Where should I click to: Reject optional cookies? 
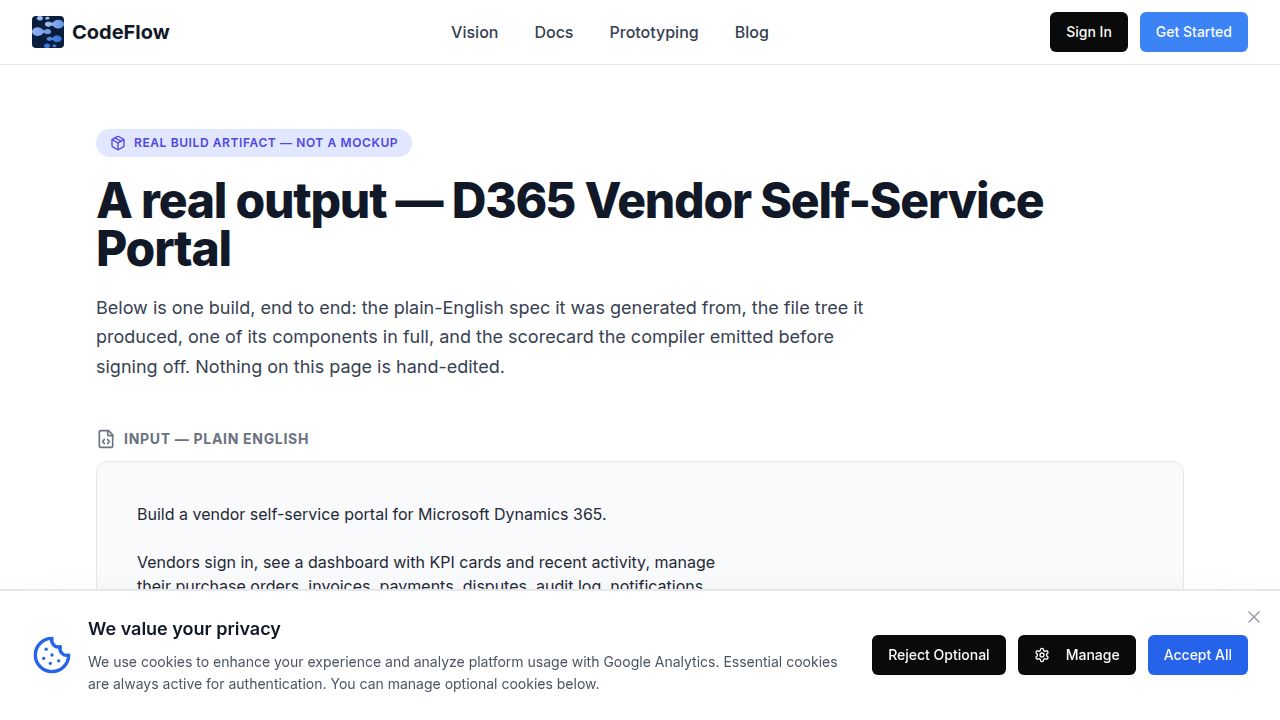pyautogui.click(x=939, y=655)
